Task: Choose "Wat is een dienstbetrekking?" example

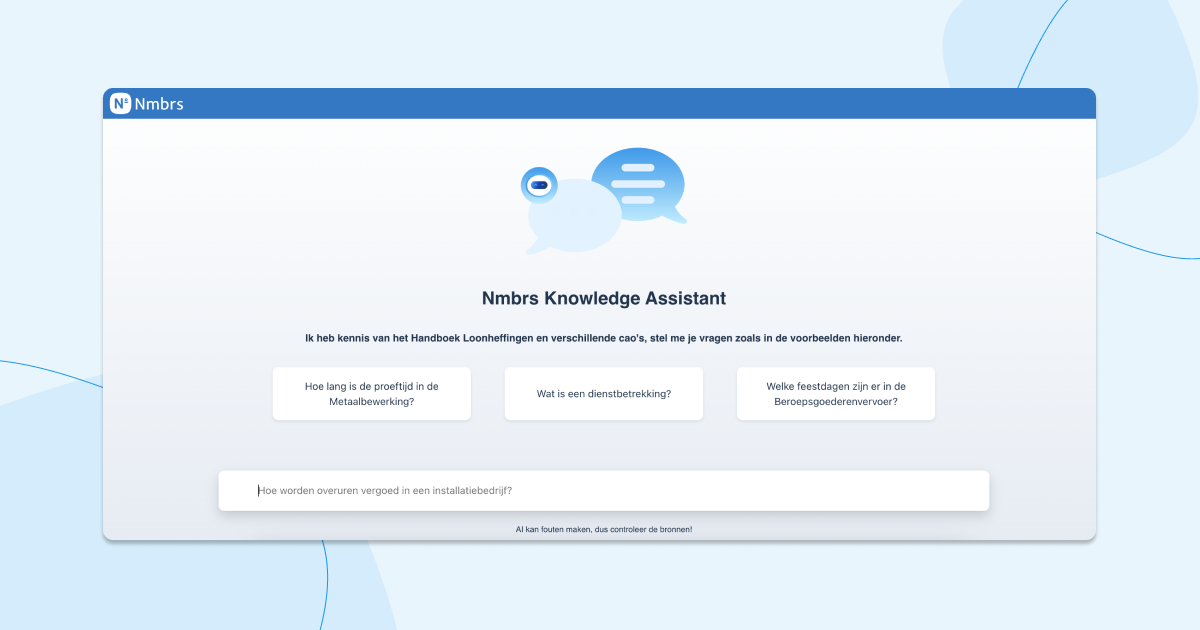Action: click(604, 394)
